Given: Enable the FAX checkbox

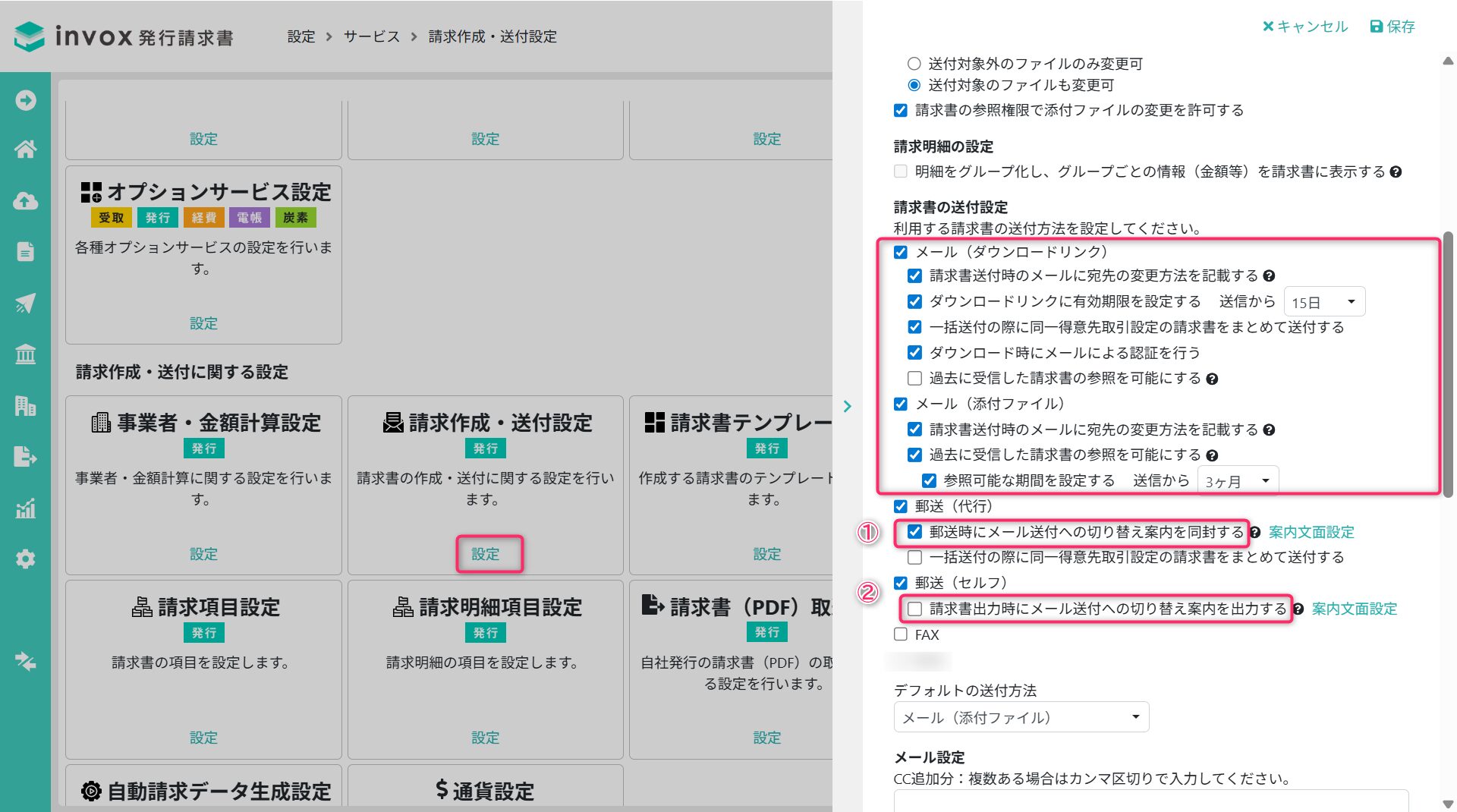Looking at the screenshot, I should (901, 634).
